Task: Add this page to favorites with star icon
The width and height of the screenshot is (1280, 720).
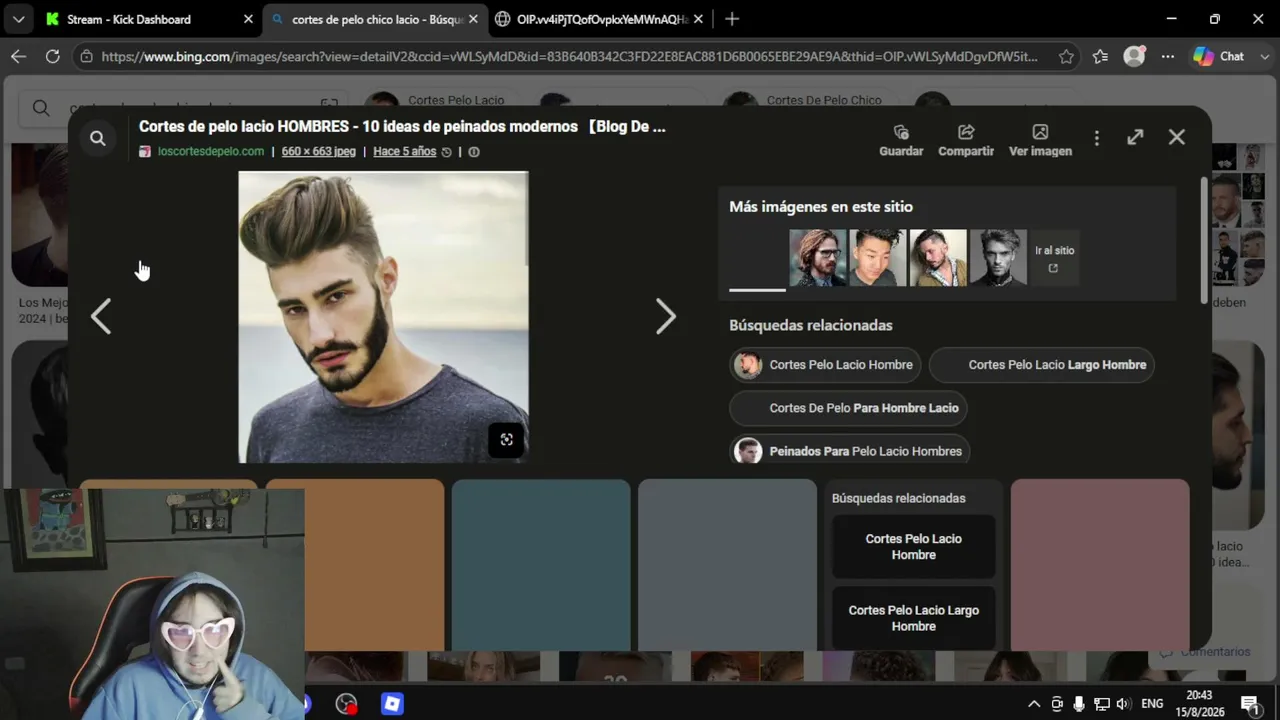Action: pos(1066,56)
